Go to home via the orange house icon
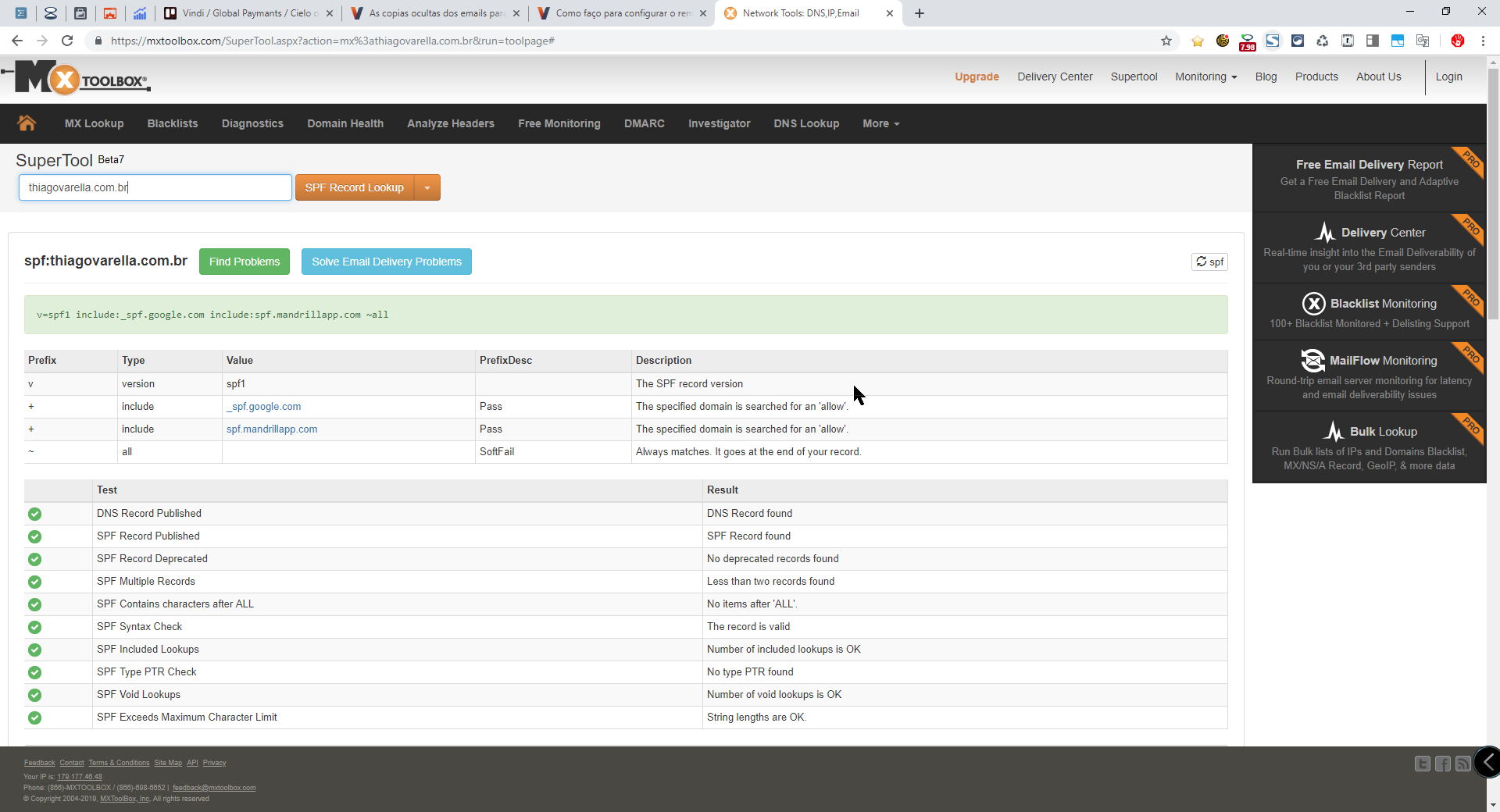 [x=27, y=123]
